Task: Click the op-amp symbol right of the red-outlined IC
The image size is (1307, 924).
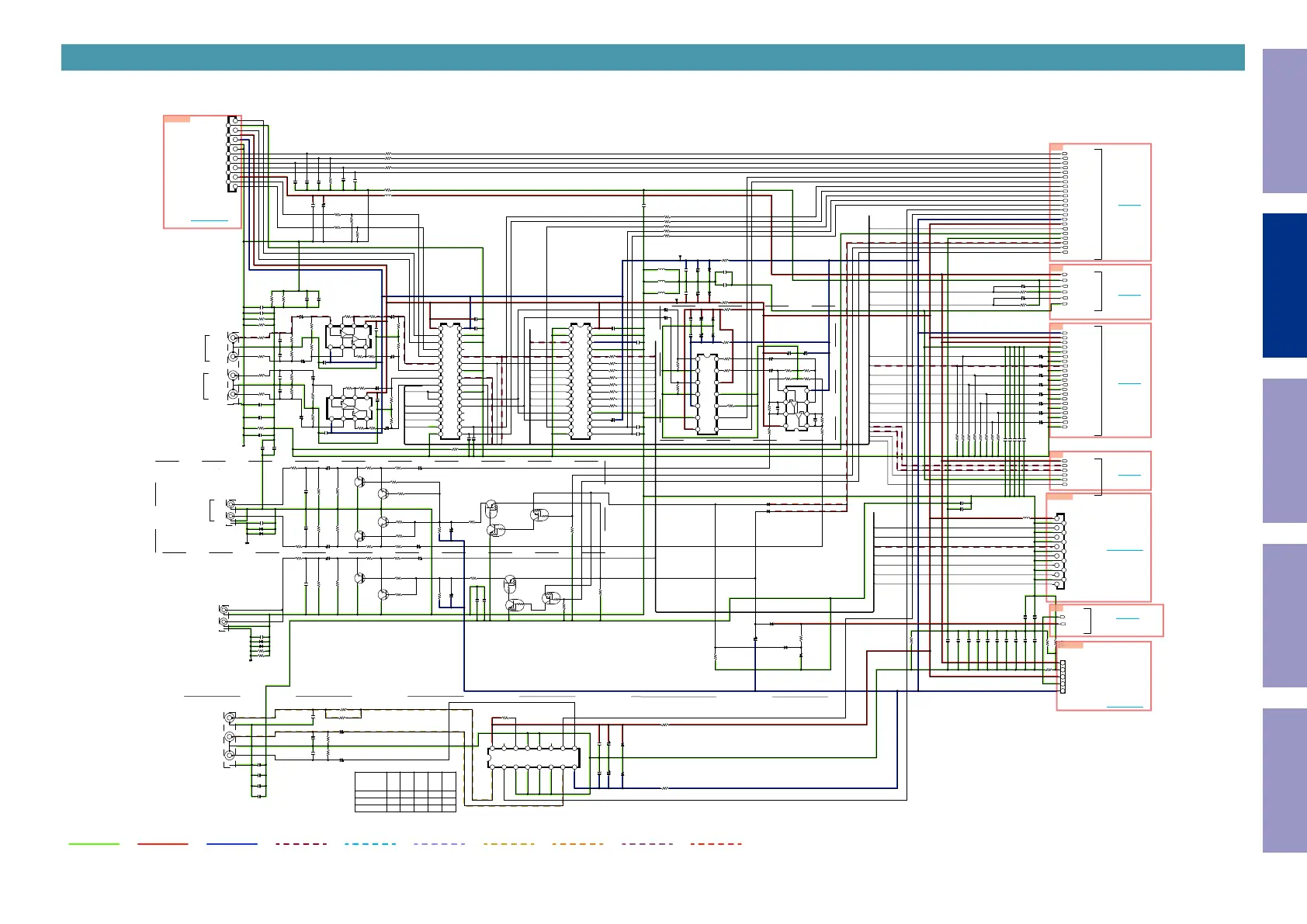Action: 797,408
